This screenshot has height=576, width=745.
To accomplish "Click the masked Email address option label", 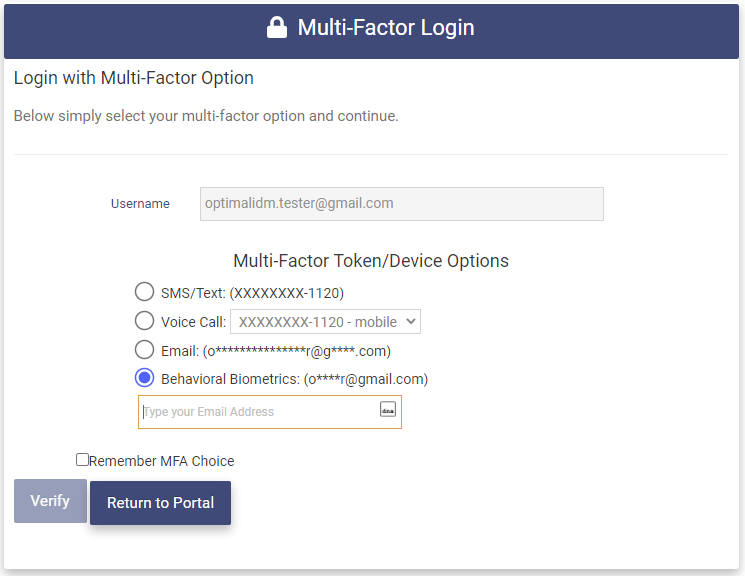I will point(275,351).
